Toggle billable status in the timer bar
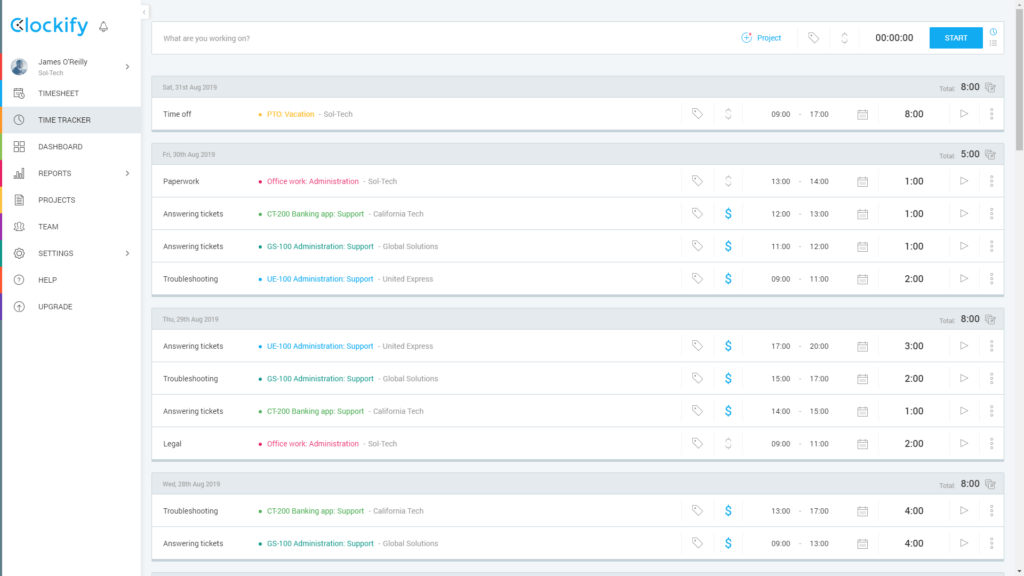 [x=844, y=38]
